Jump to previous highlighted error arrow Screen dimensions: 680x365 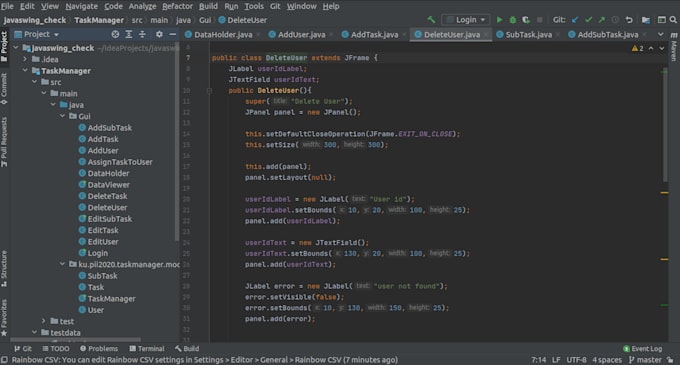pyautogui.click(x=651, y=48)
